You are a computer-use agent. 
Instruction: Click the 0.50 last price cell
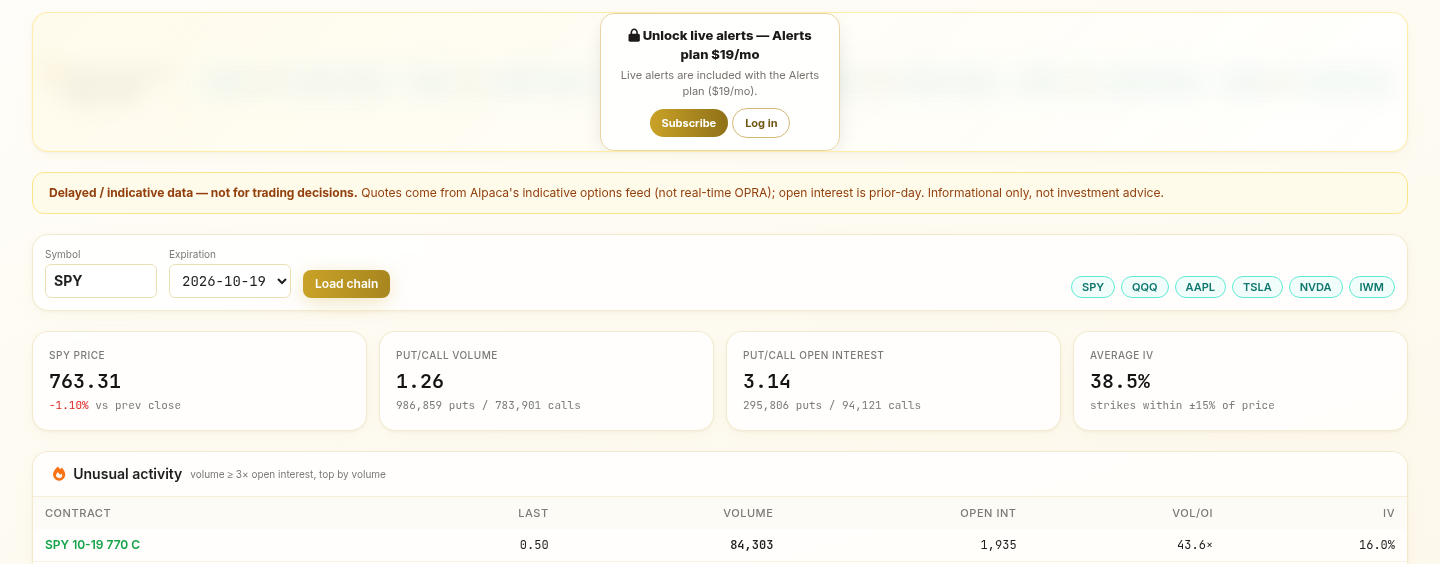coord(534,545)
